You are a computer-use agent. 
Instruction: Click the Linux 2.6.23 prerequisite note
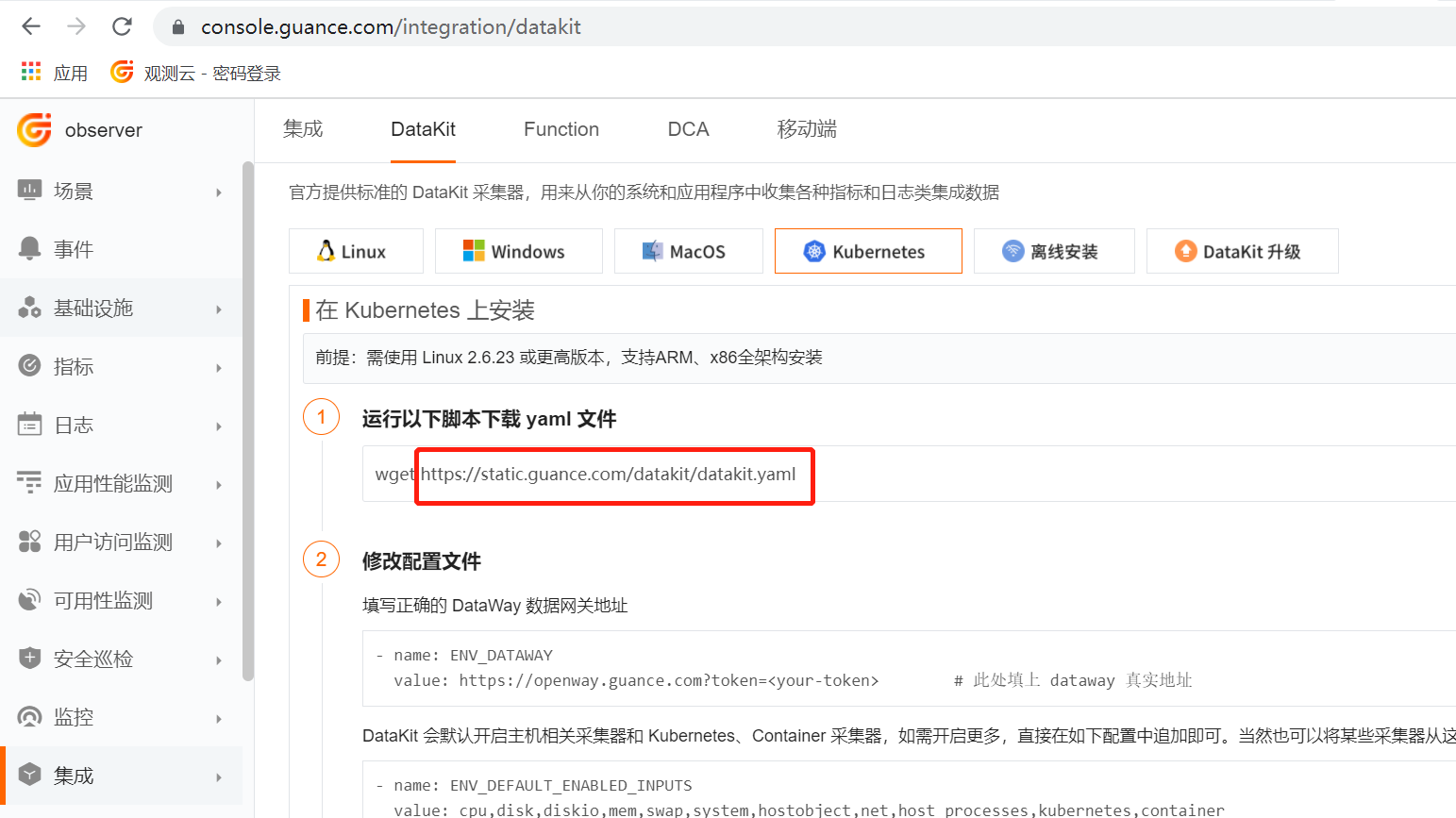point(569,358)
